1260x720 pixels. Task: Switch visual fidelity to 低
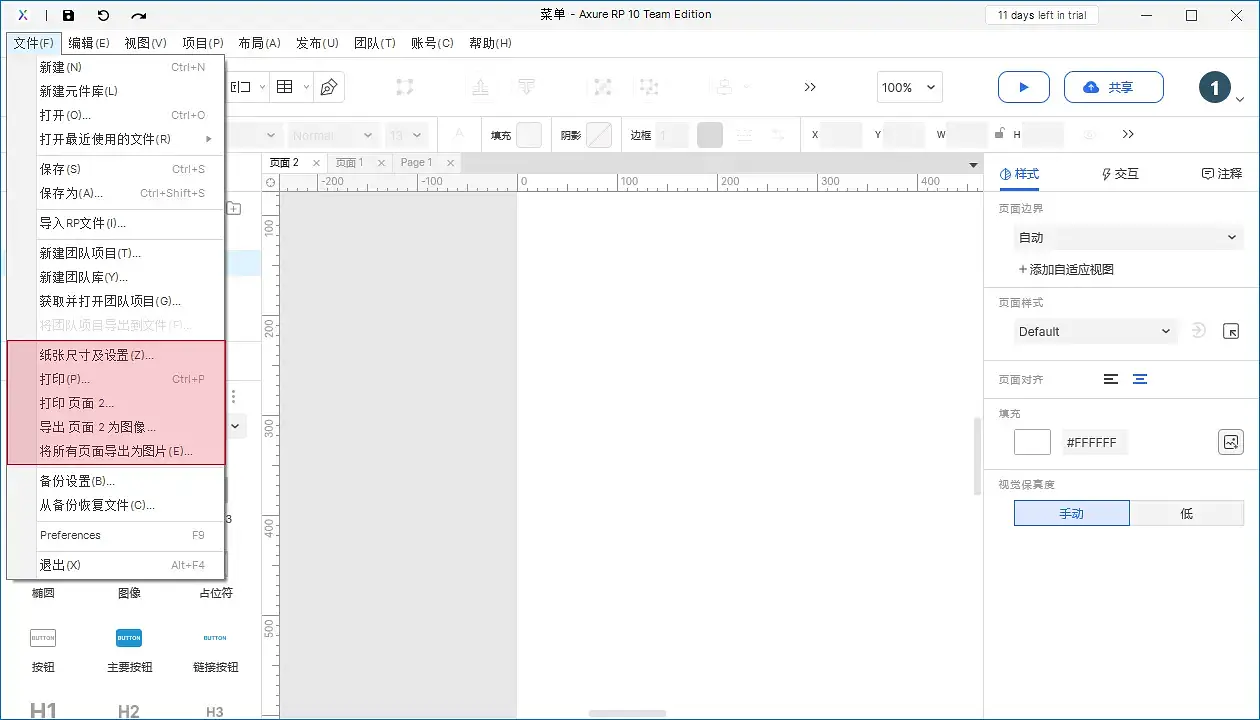click(x=1188, y=513)
